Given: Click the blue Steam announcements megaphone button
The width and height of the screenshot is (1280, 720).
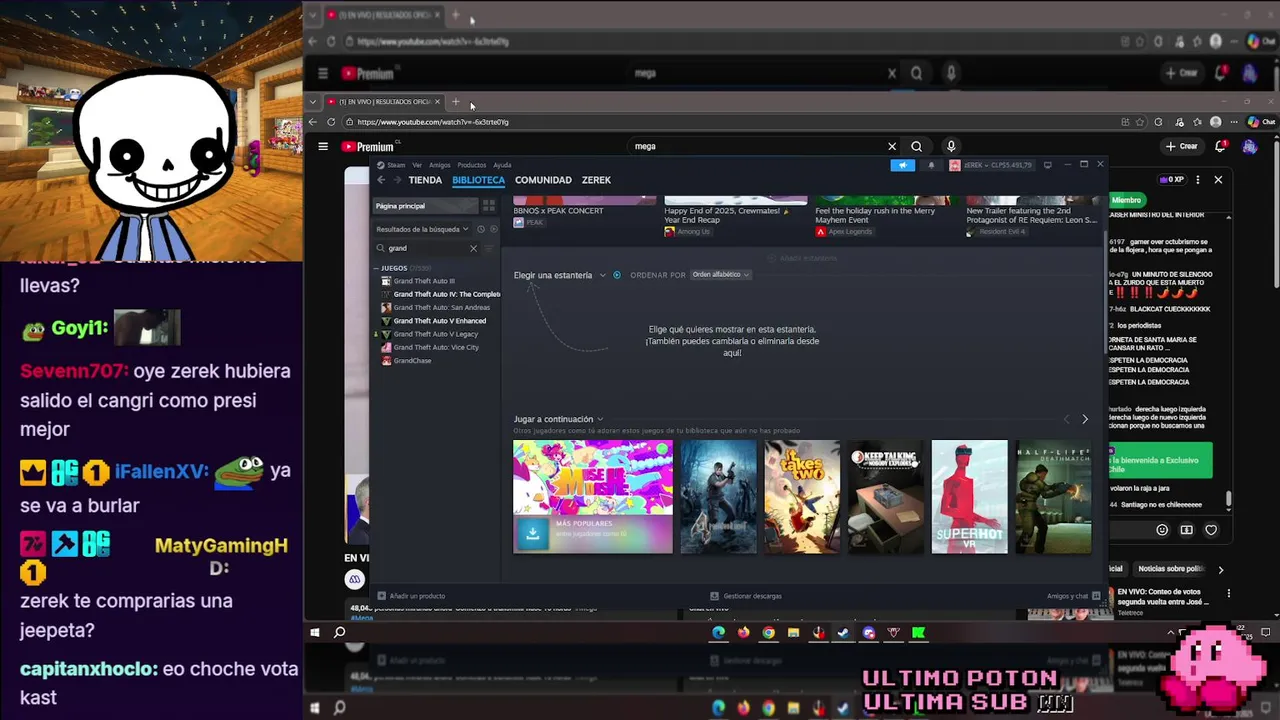Looking at the screenshot, I should click(x=903, y=165).
